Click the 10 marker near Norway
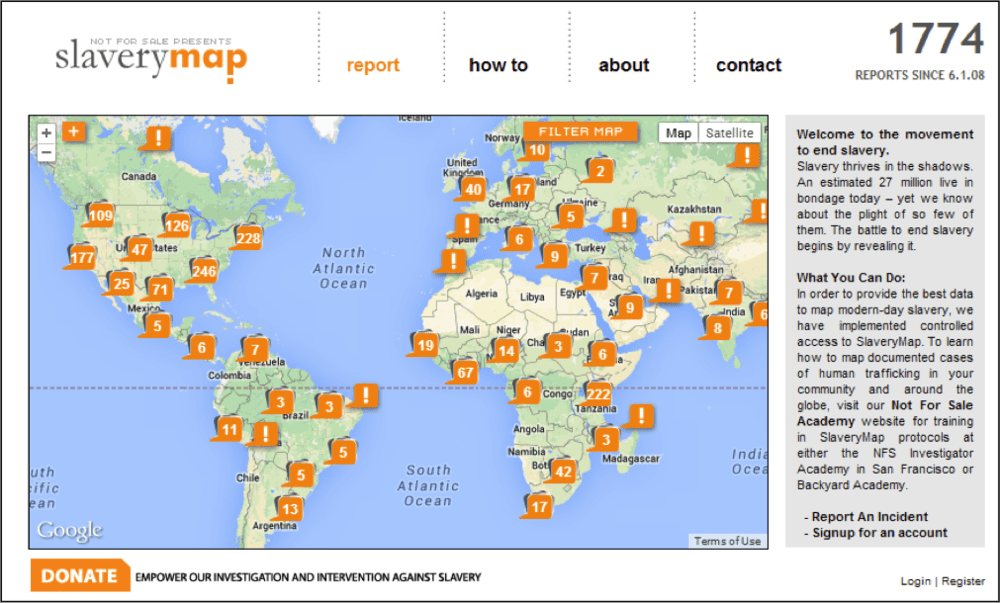This screenshot has height=603, width=1000. tap(536, 150)
